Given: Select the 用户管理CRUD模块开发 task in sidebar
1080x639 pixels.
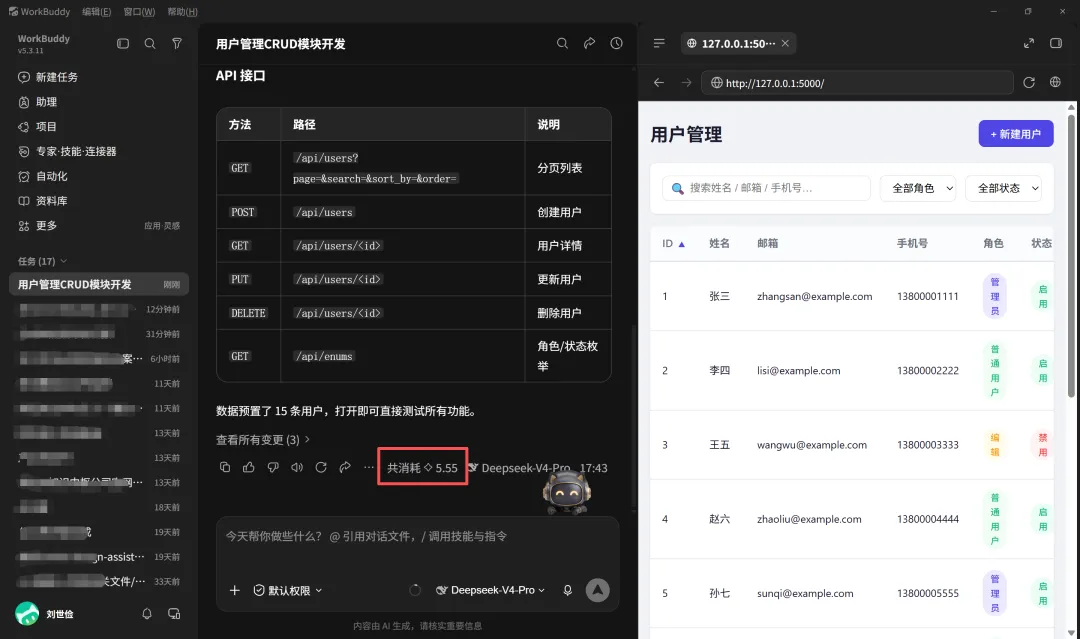Looking at the screenshot, I should click(x=98, y=284).
